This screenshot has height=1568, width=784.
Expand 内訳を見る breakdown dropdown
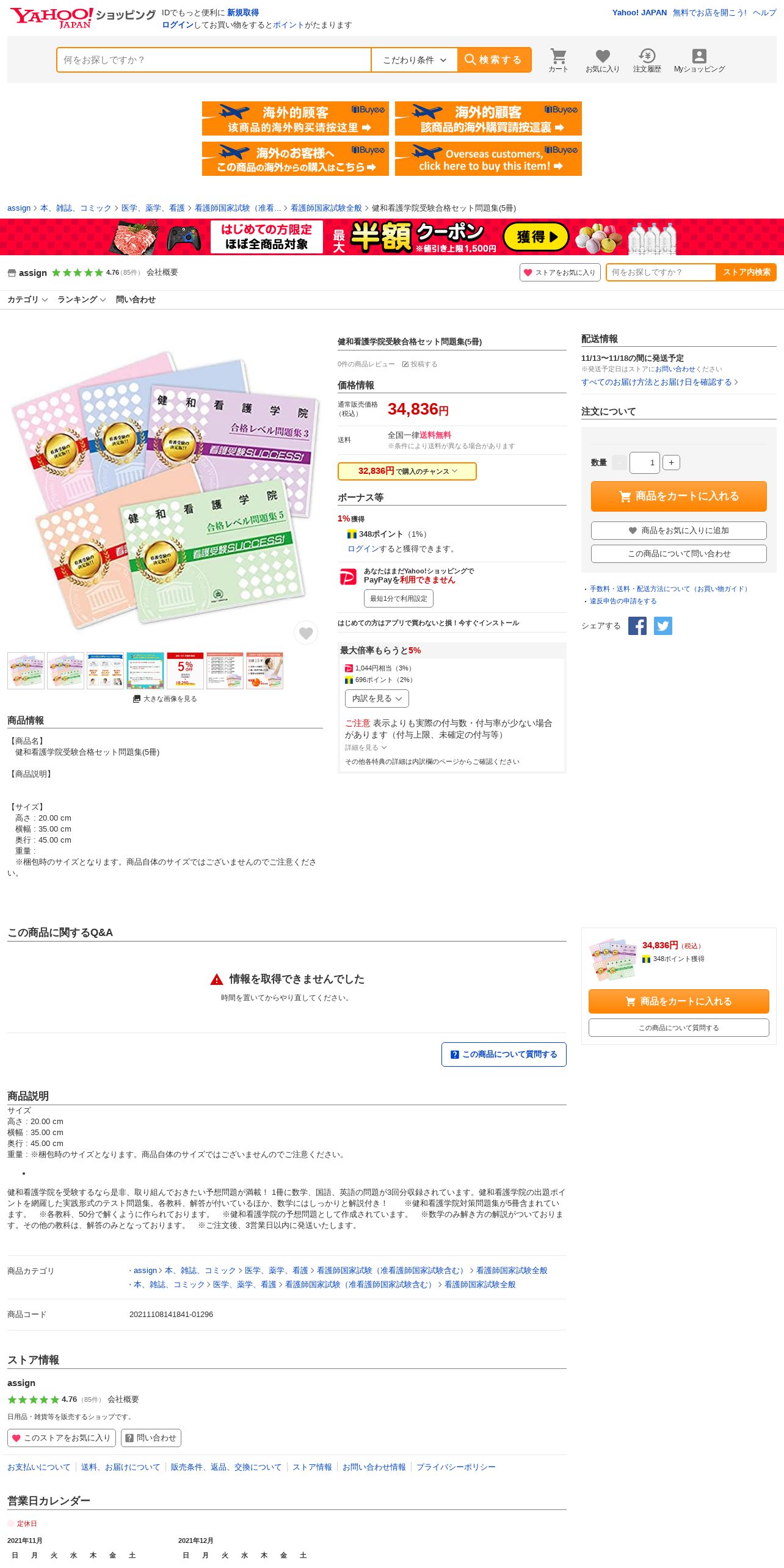(377, 699)
